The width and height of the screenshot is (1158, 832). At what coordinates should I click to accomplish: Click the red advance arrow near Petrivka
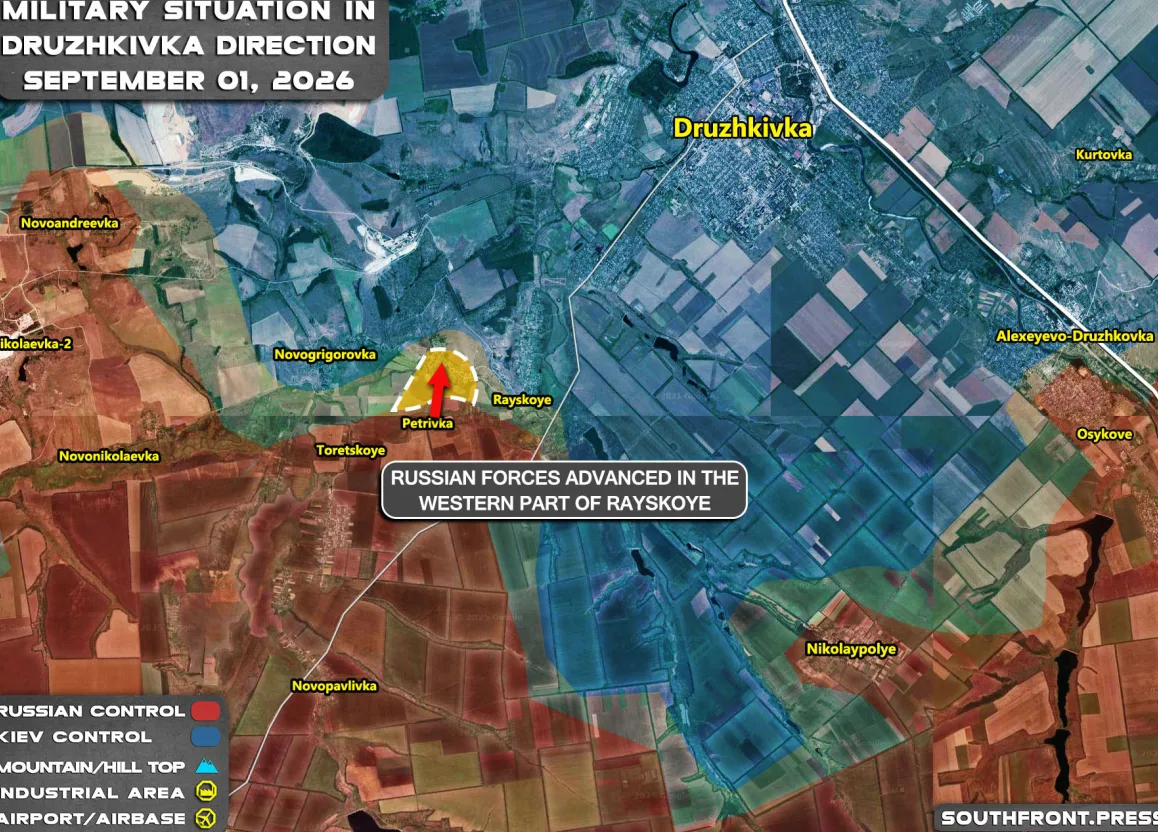pos(437,390)
